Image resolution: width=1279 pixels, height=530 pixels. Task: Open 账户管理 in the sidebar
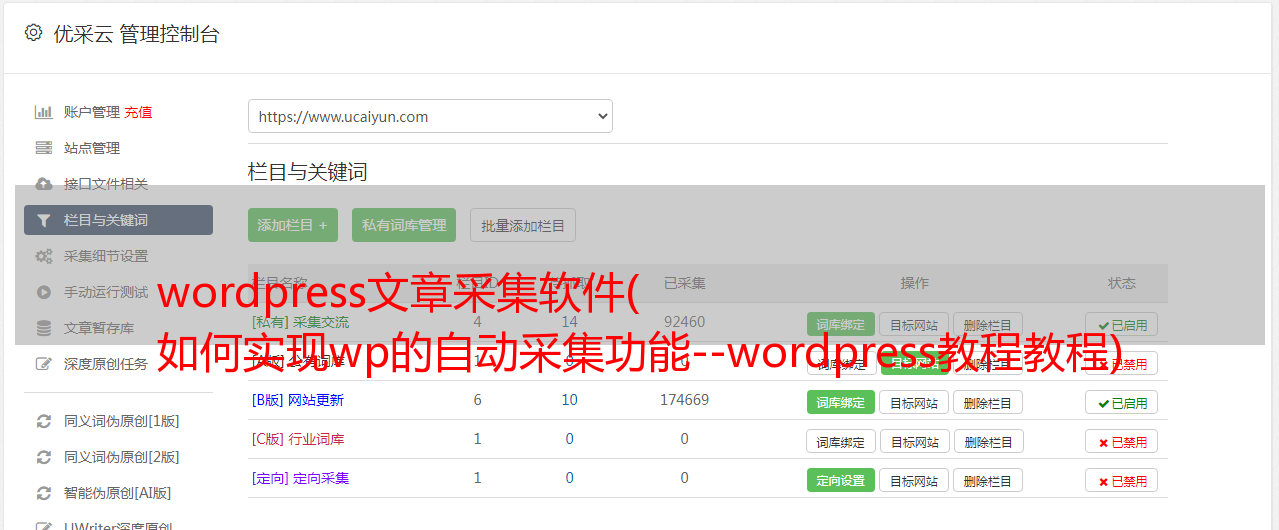pos(92,112)
